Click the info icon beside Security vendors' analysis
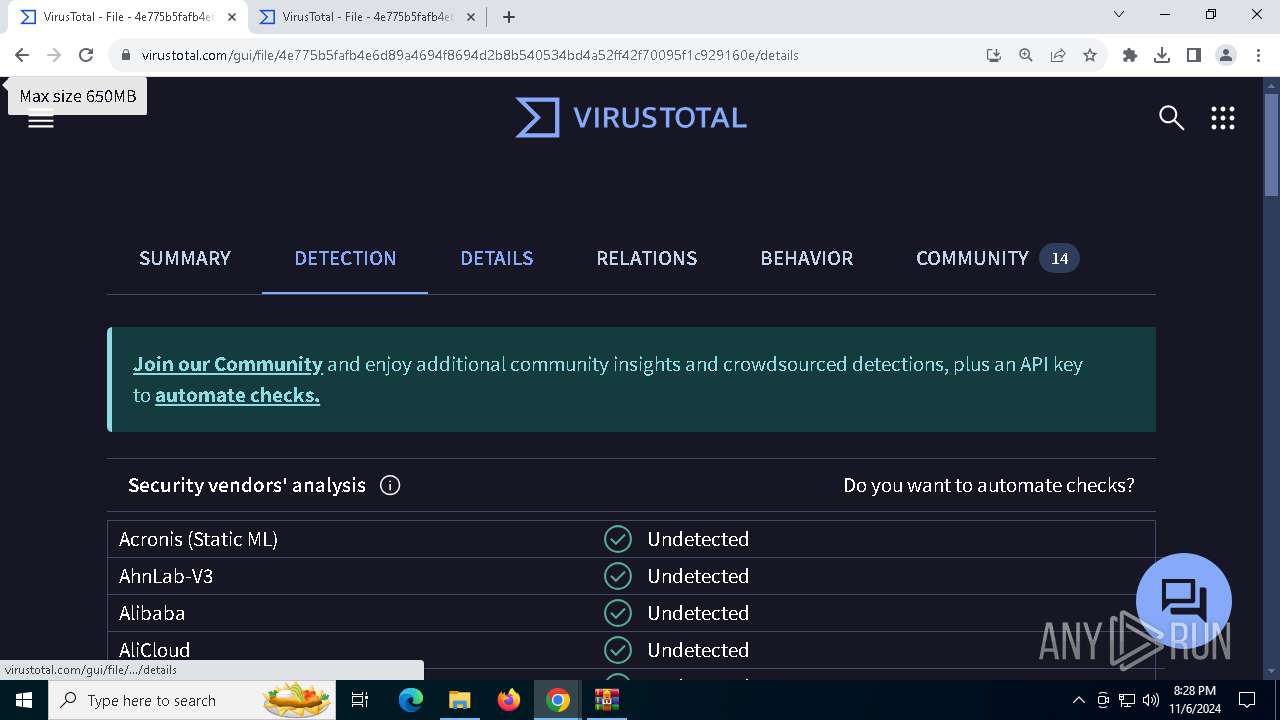 (x=390, y=485)
